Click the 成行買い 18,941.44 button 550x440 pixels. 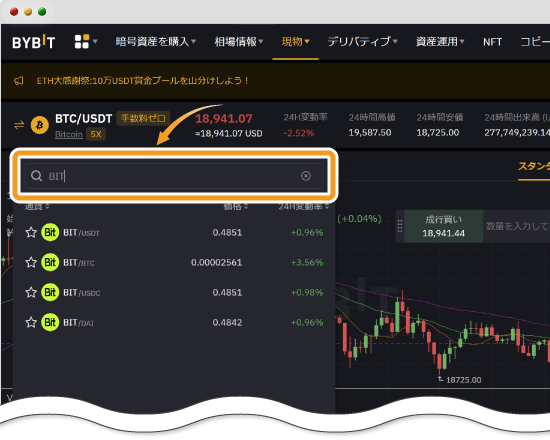(x=443, y=226)
